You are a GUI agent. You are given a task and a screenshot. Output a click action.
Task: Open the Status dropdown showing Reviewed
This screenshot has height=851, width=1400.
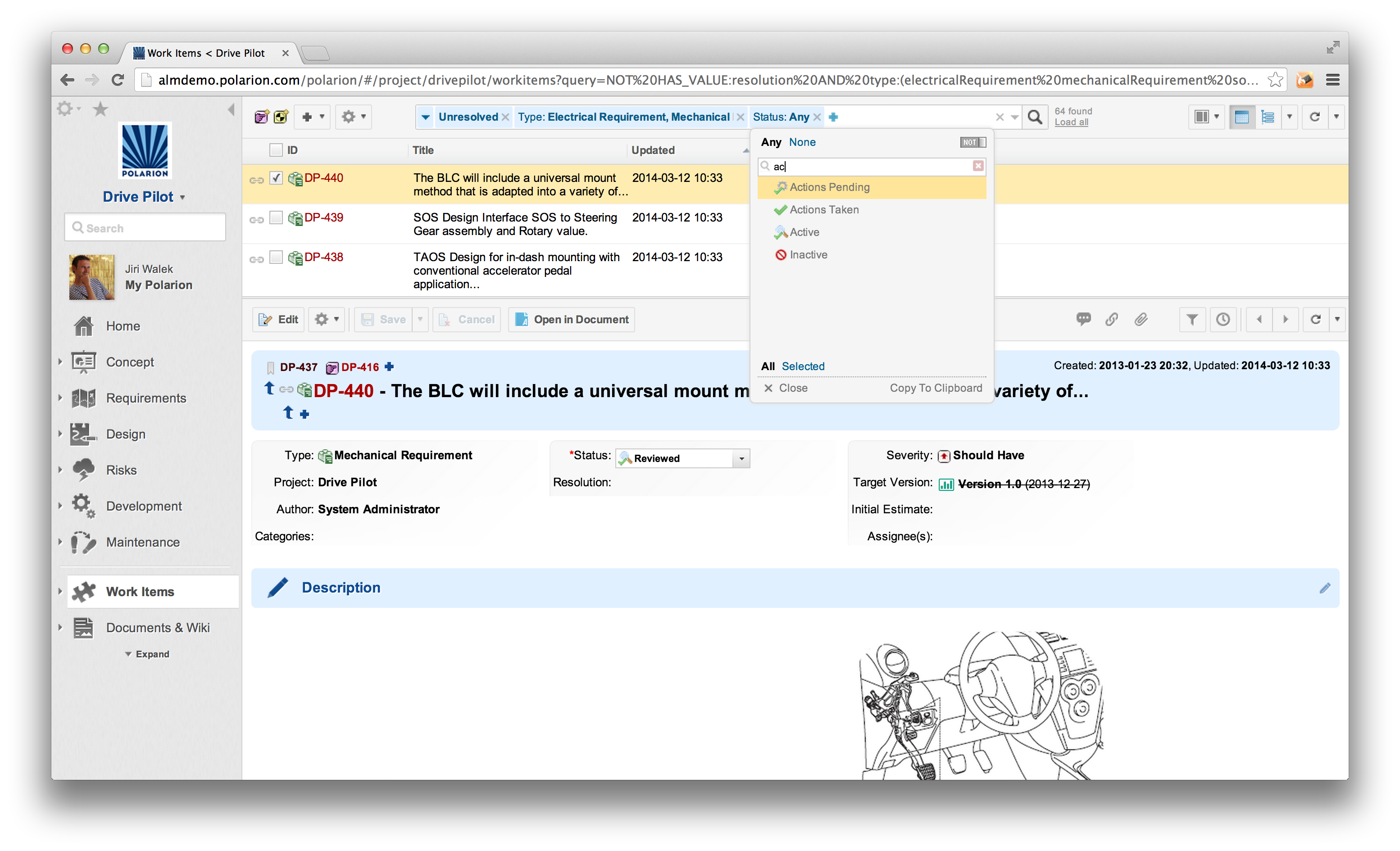click(741, 458)
